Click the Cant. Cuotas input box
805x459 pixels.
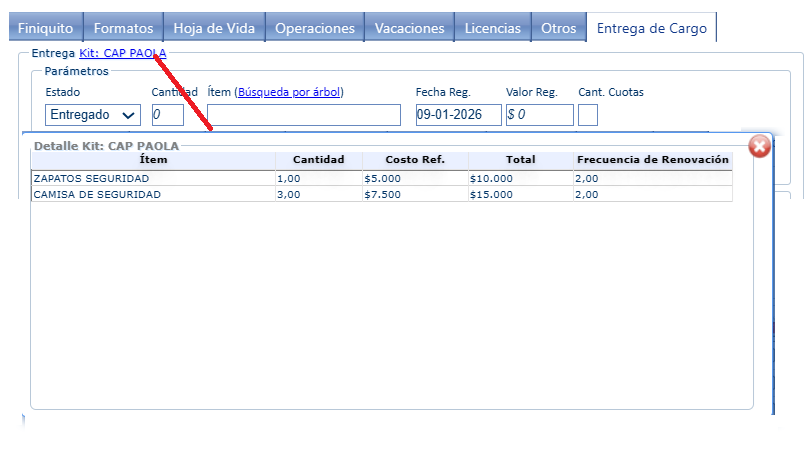pos(588,115)
